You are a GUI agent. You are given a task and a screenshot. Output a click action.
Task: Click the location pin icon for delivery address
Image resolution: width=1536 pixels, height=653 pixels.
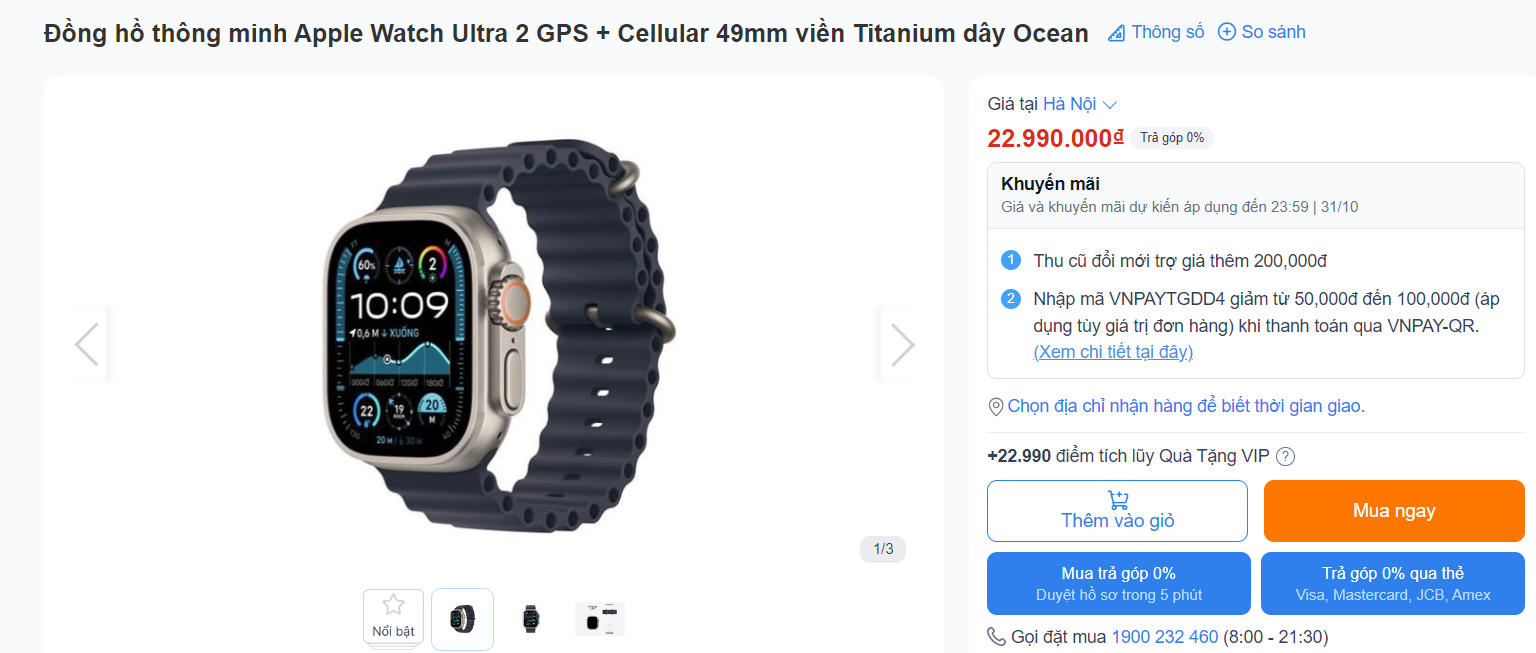(996, 407)
